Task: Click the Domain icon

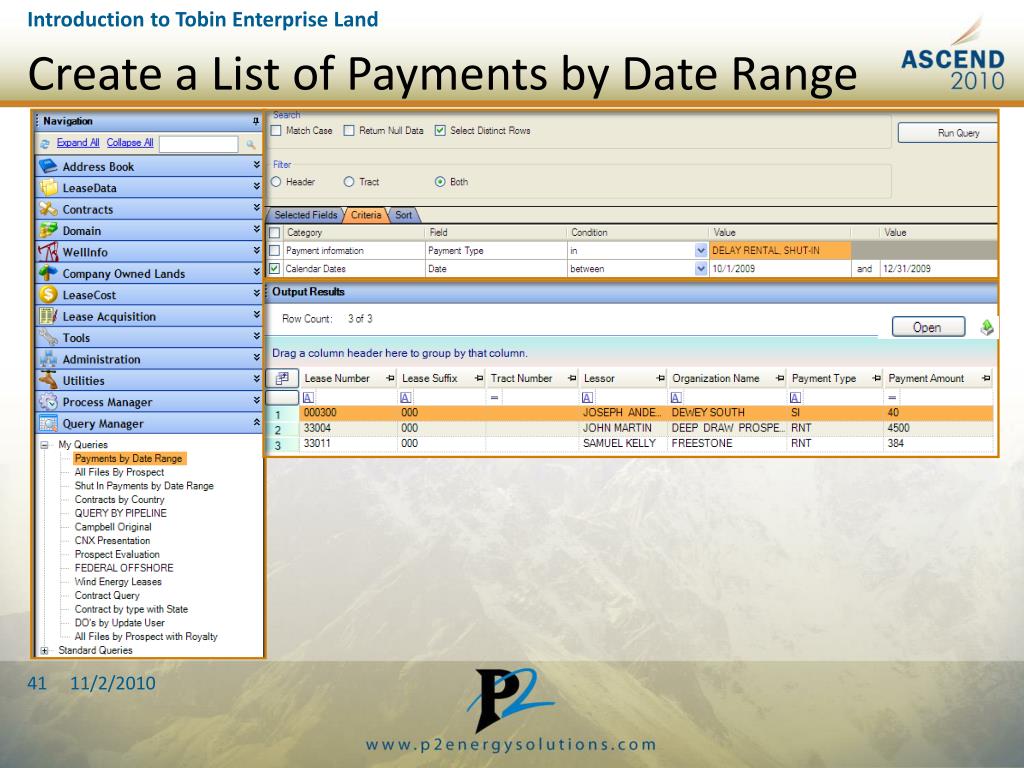Action: point(48,231)
